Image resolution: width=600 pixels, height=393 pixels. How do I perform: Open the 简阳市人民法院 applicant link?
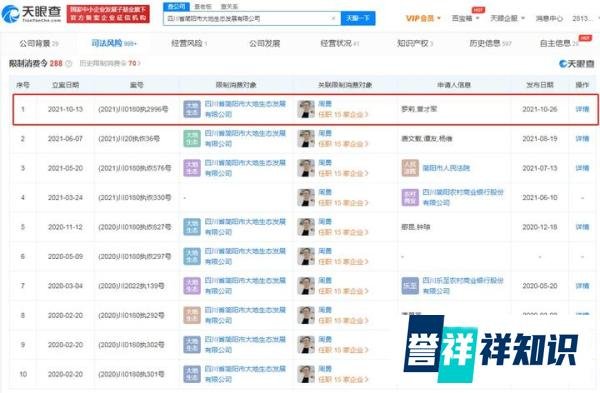[x=446, y=168]
